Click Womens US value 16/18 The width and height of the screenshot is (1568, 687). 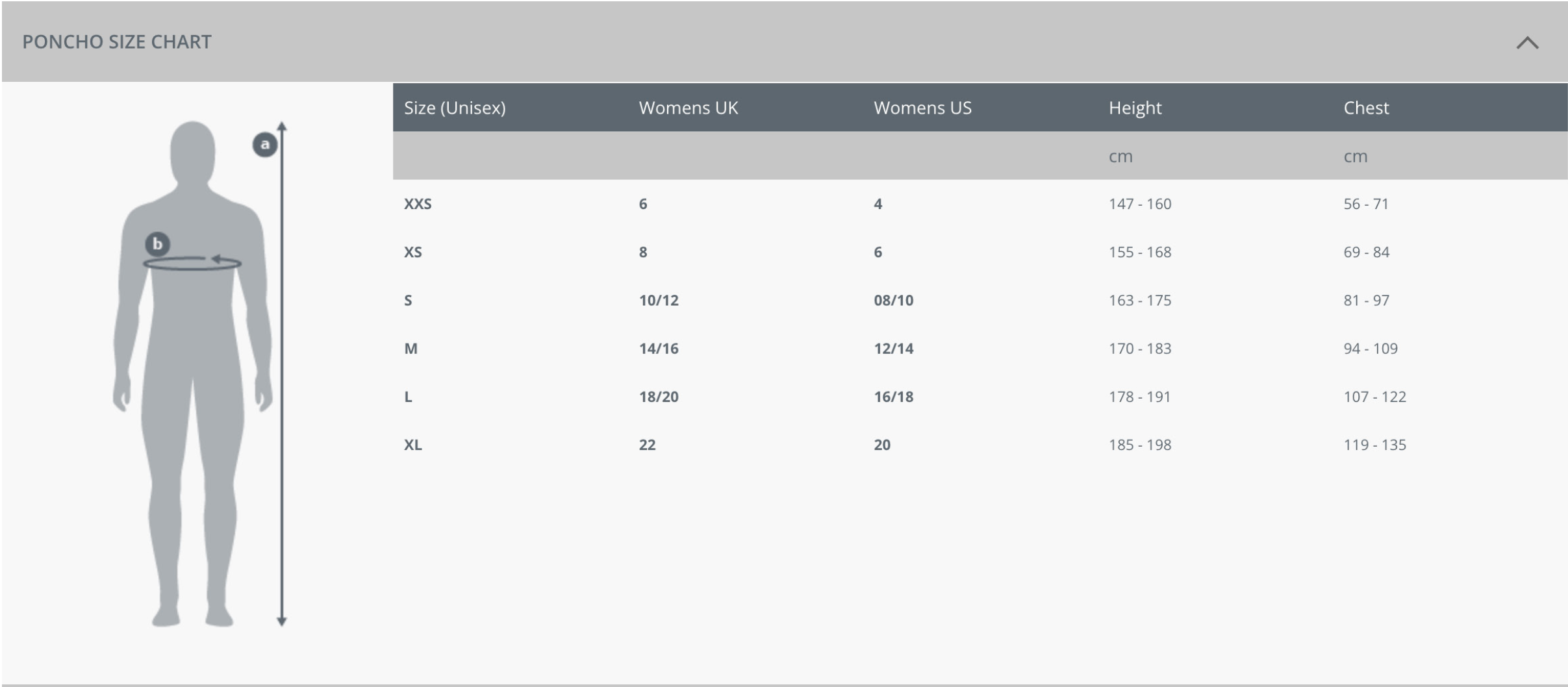tap(894, 397)
